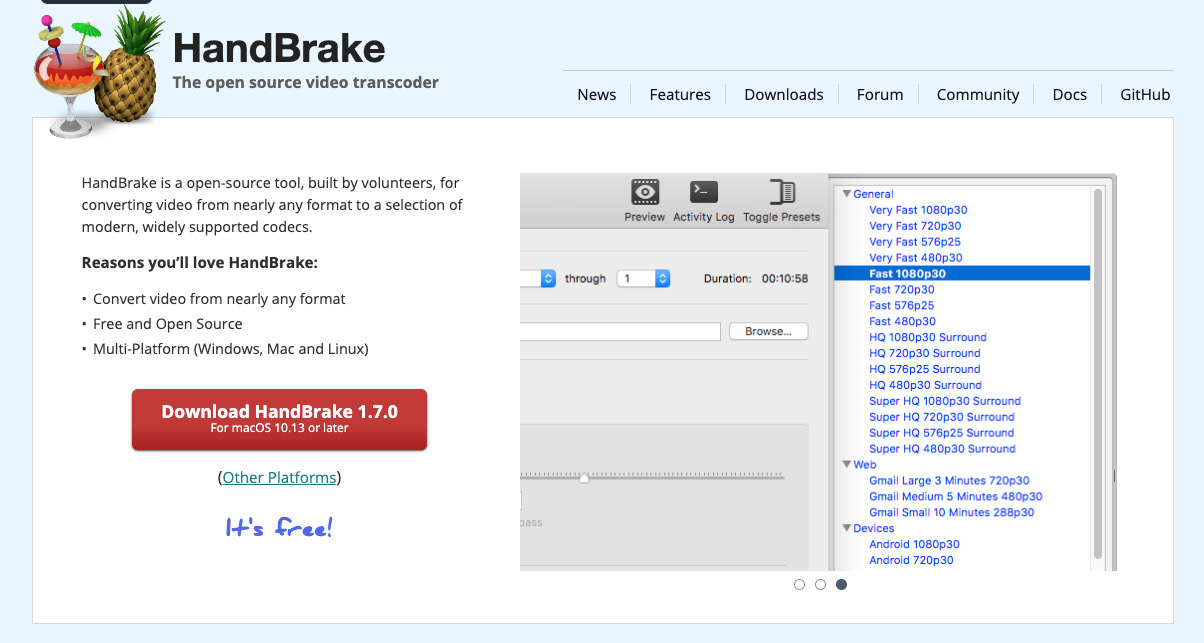
Task: Collapse the Web presets group
Action: 848,464
